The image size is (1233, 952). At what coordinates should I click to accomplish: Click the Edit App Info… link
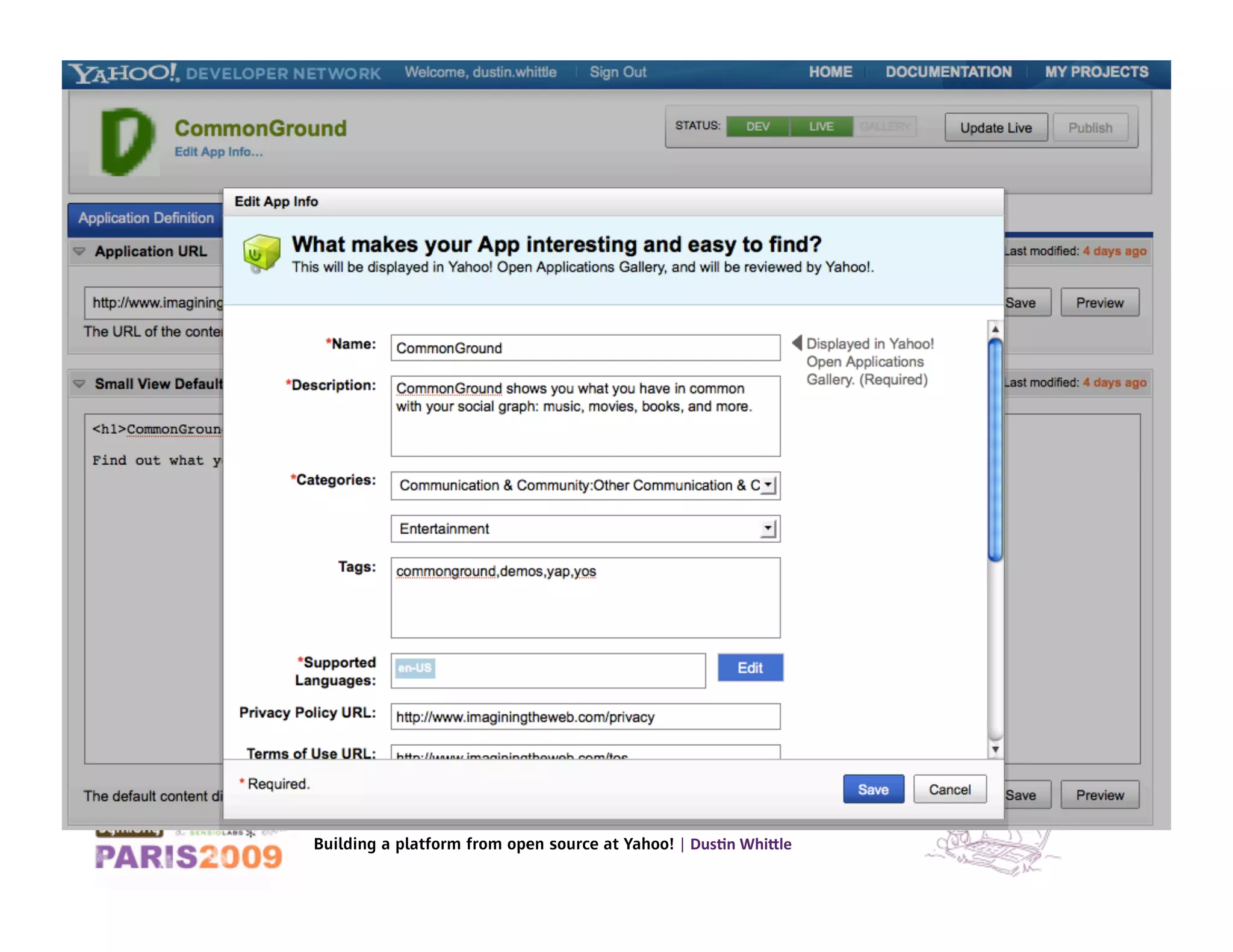(219, 152)
